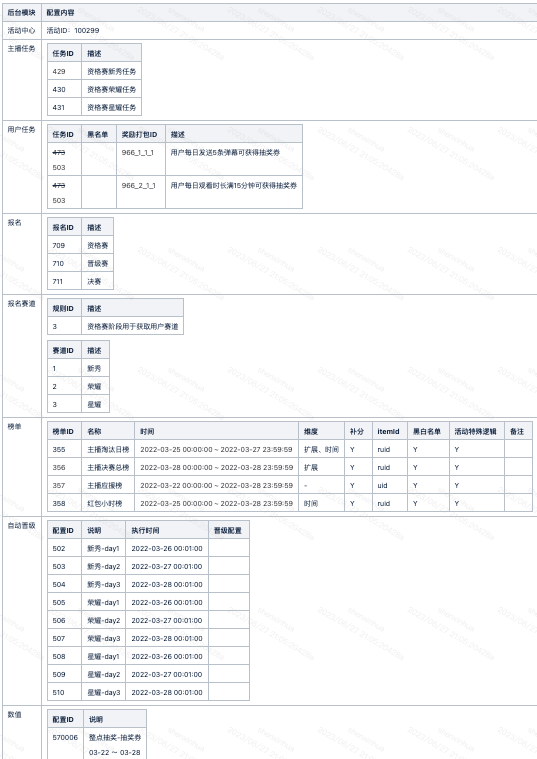Select 荣耀-day2 description cell
The image size is (537, 759).
click(x=104, y=620)
